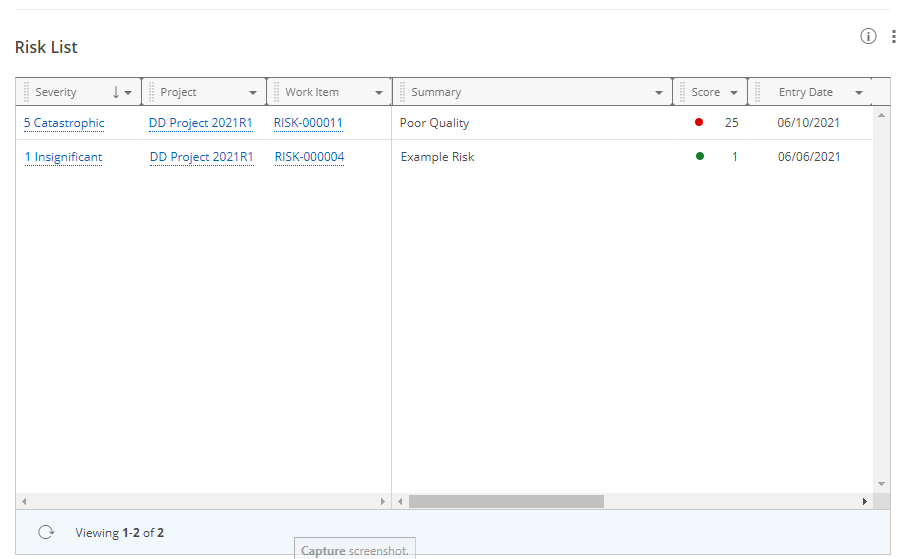Open the RISK-000004 work item link
Screen dimensions: 906x559
click(309, 157)
